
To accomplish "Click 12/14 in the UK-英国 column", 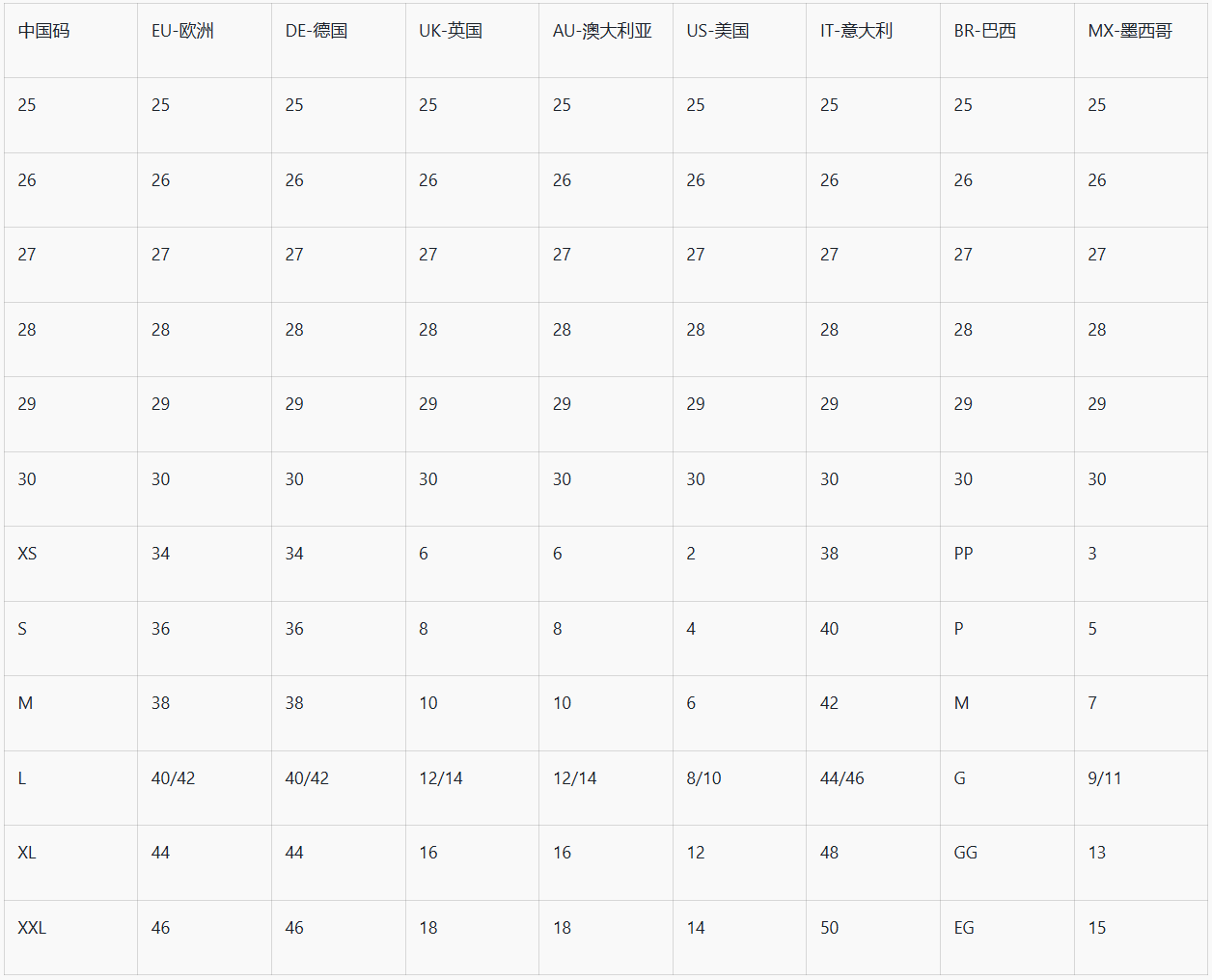I will point(441,778).
